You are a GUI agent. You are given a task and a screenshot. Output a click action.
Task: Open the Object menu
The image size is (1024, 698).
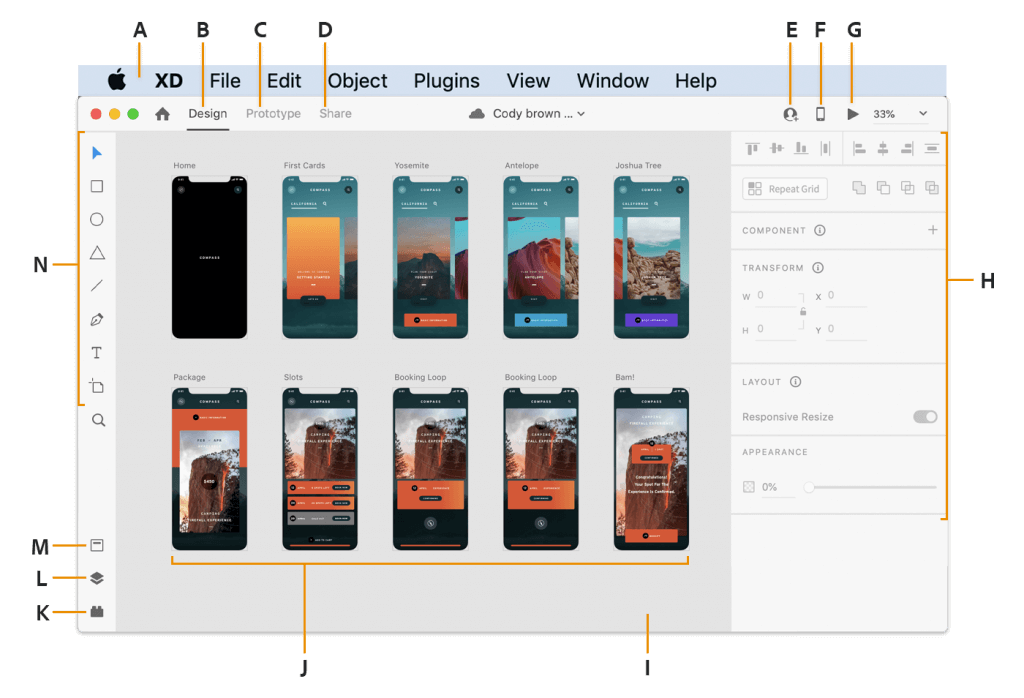(357, 81)
